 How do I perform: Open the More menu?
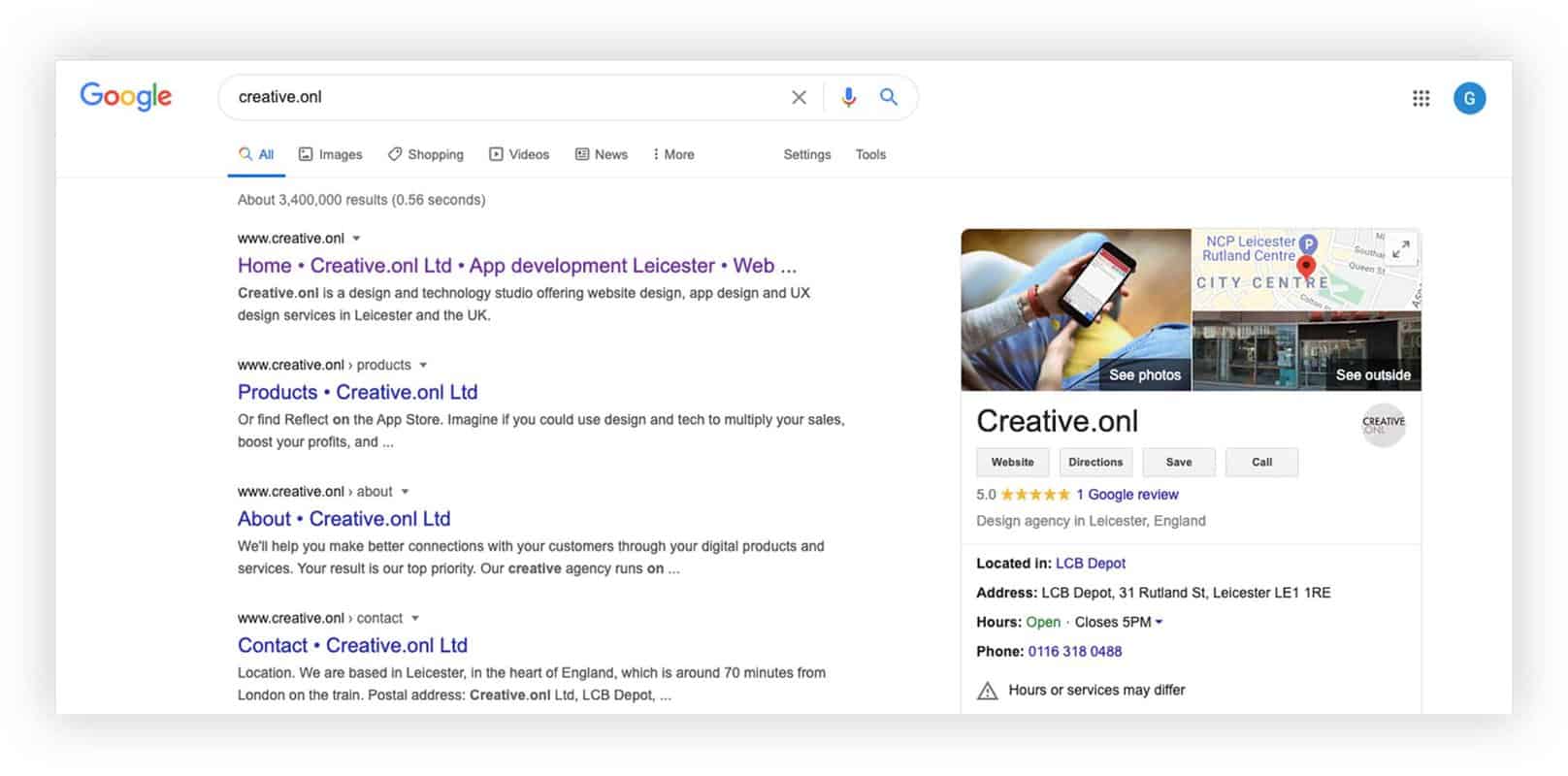673,154
